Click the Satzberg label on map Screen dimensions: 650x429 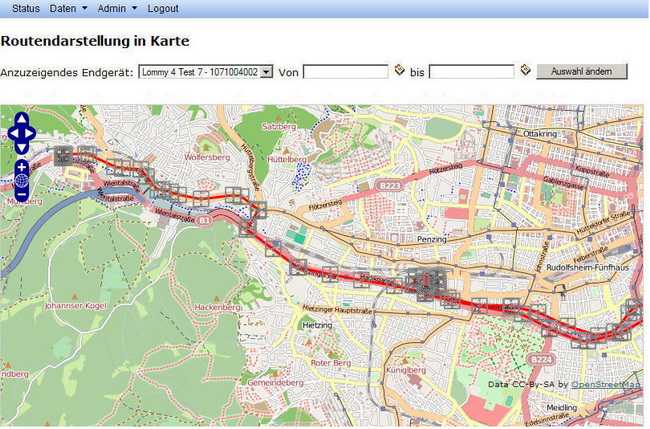point(279,127)
